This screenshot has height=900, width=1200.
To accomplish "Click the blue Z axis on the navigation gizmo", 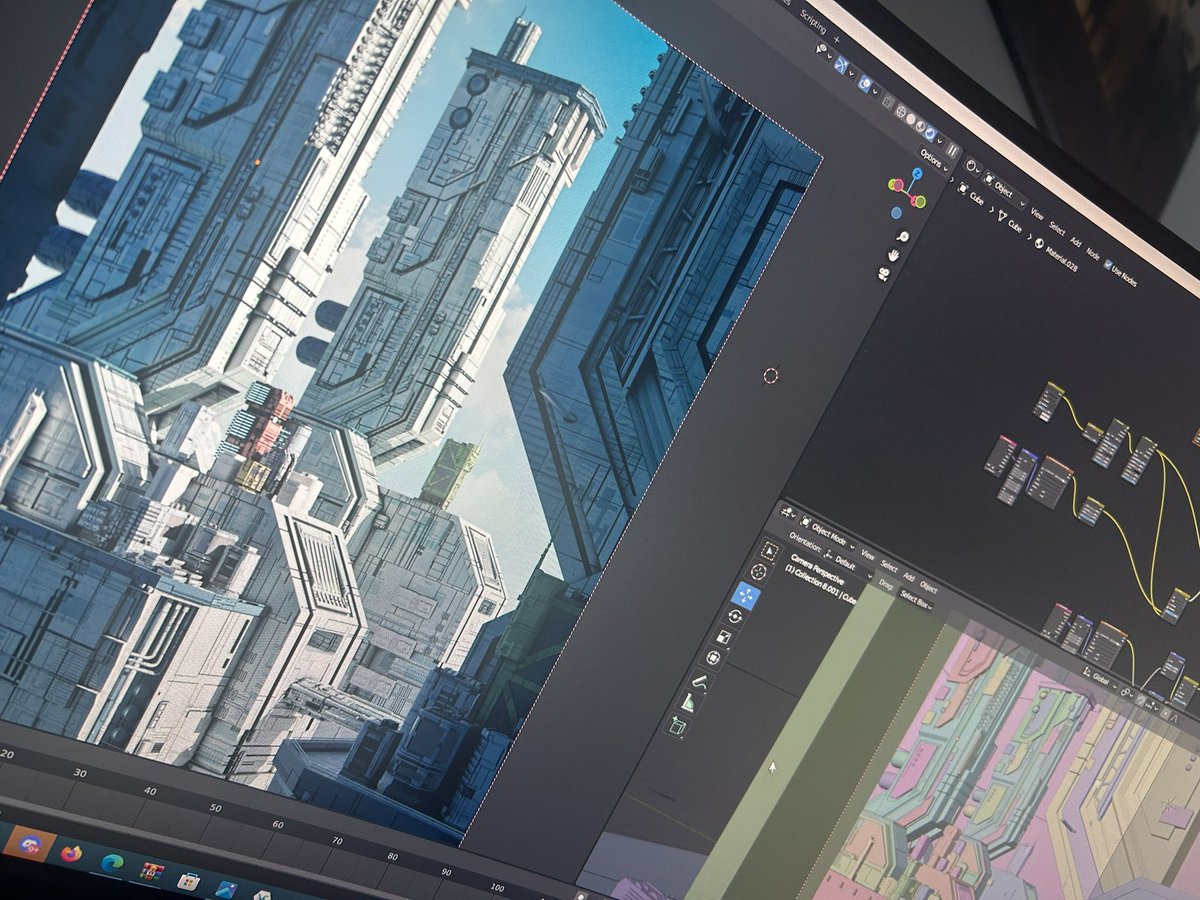I will (x=917, y=172).
